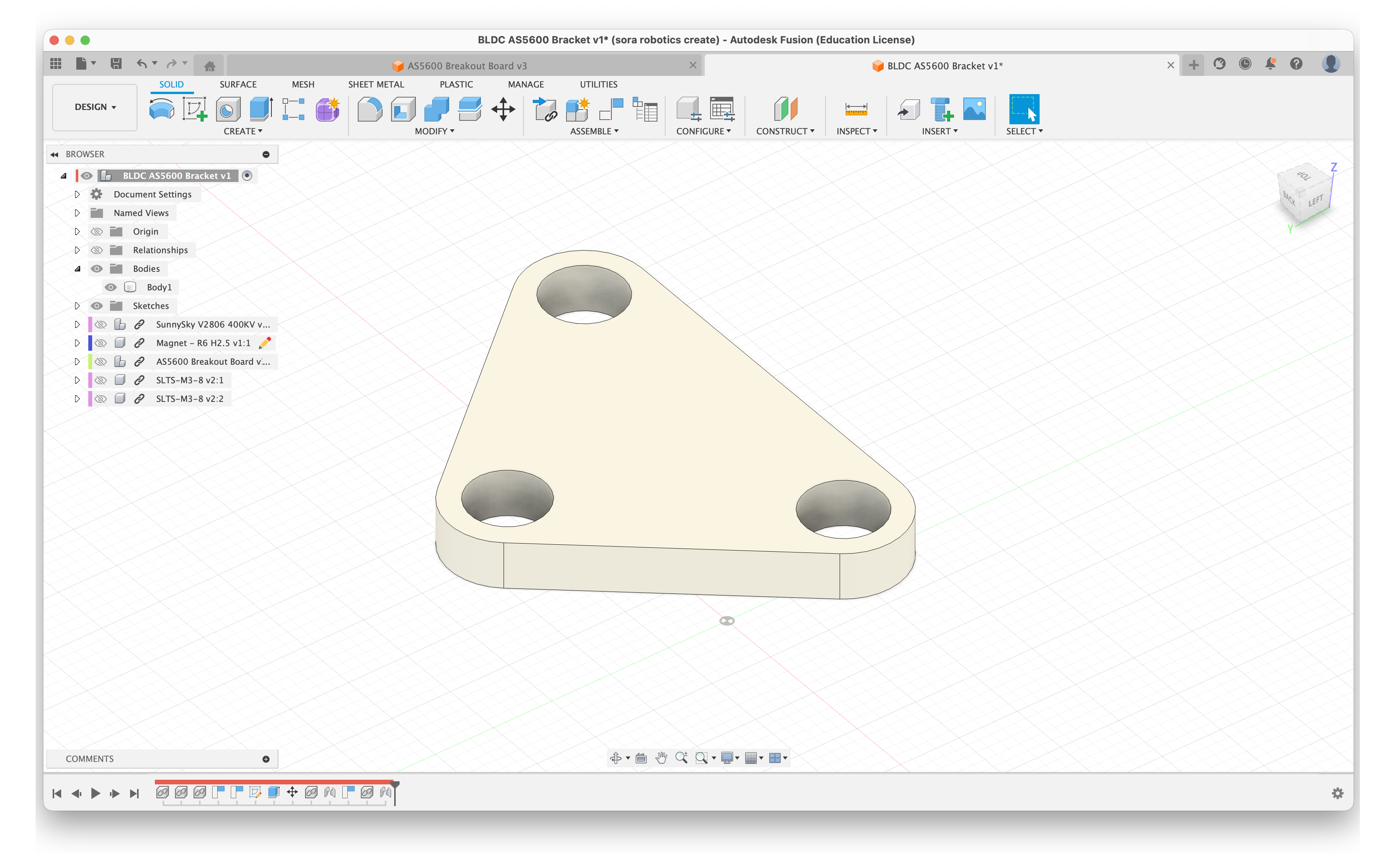The height and width of the screenshot is (868, 1397).
Task: Toggle visibility of the Sketches folder
Action: pos(97,306)
